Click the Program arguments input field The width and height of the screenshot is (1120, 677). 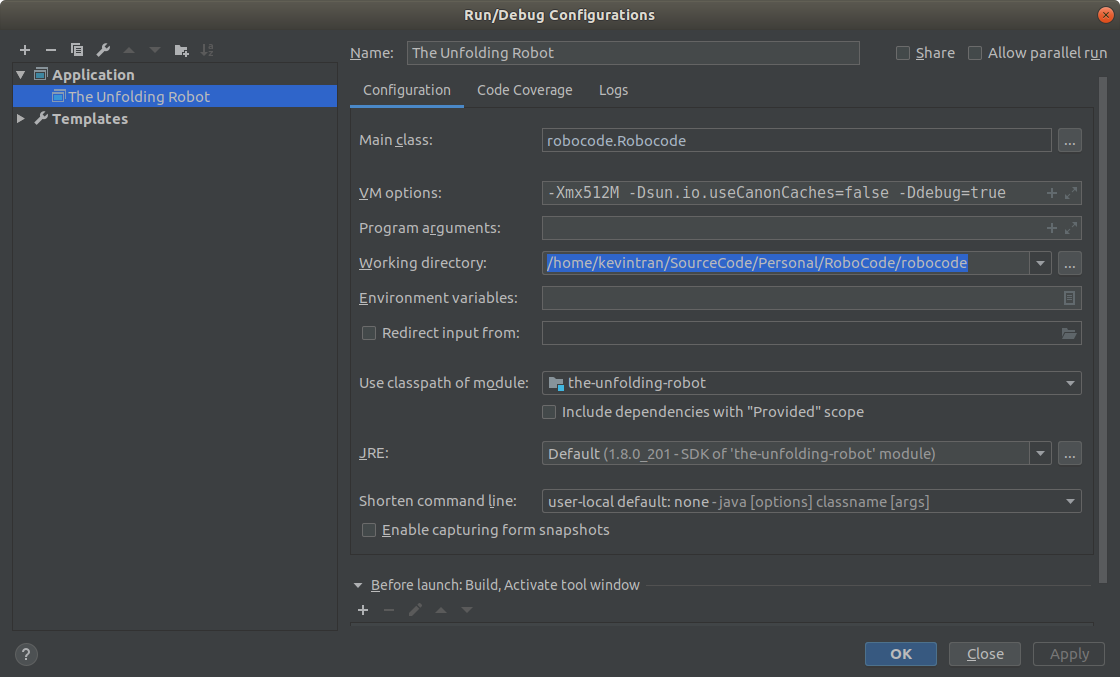click(792, 228)
